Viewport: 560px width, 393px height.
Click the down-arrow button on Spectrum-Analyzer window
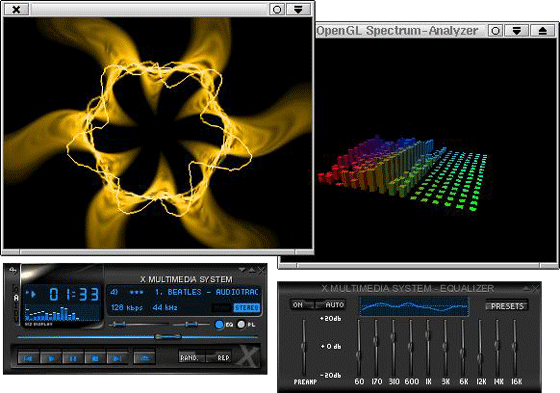[x=516, y=31]
